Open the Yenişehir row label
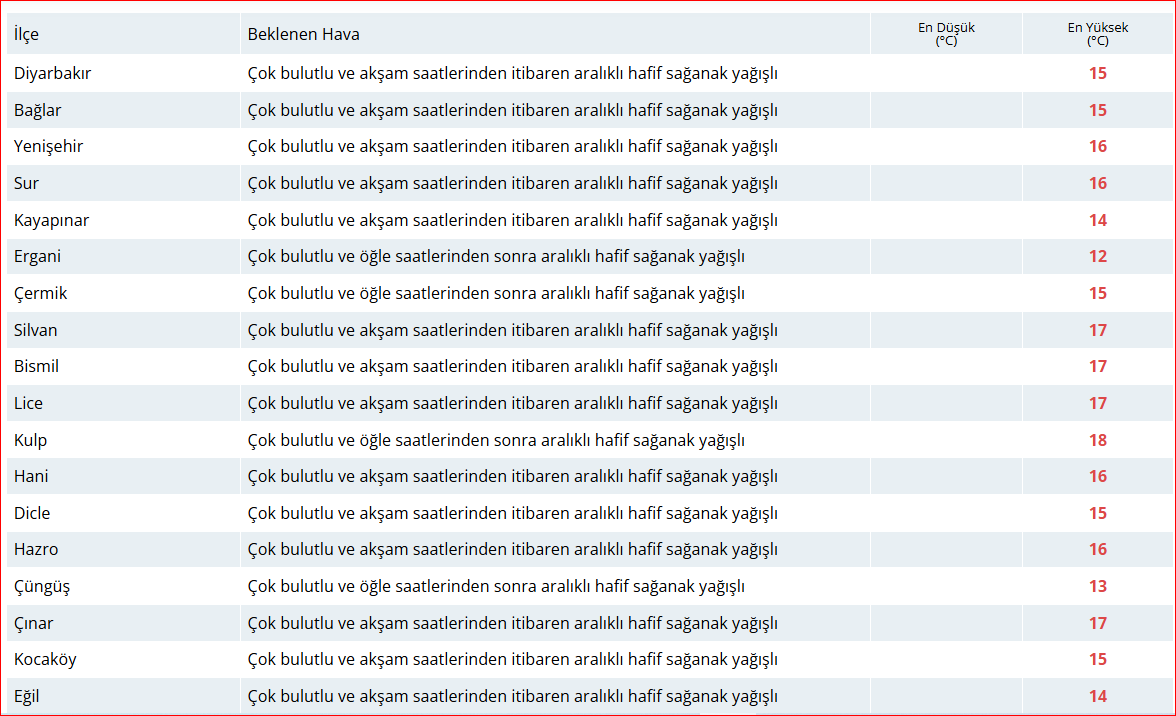Viewport: 1176px width, 716px height. click(x=49, y=147)
